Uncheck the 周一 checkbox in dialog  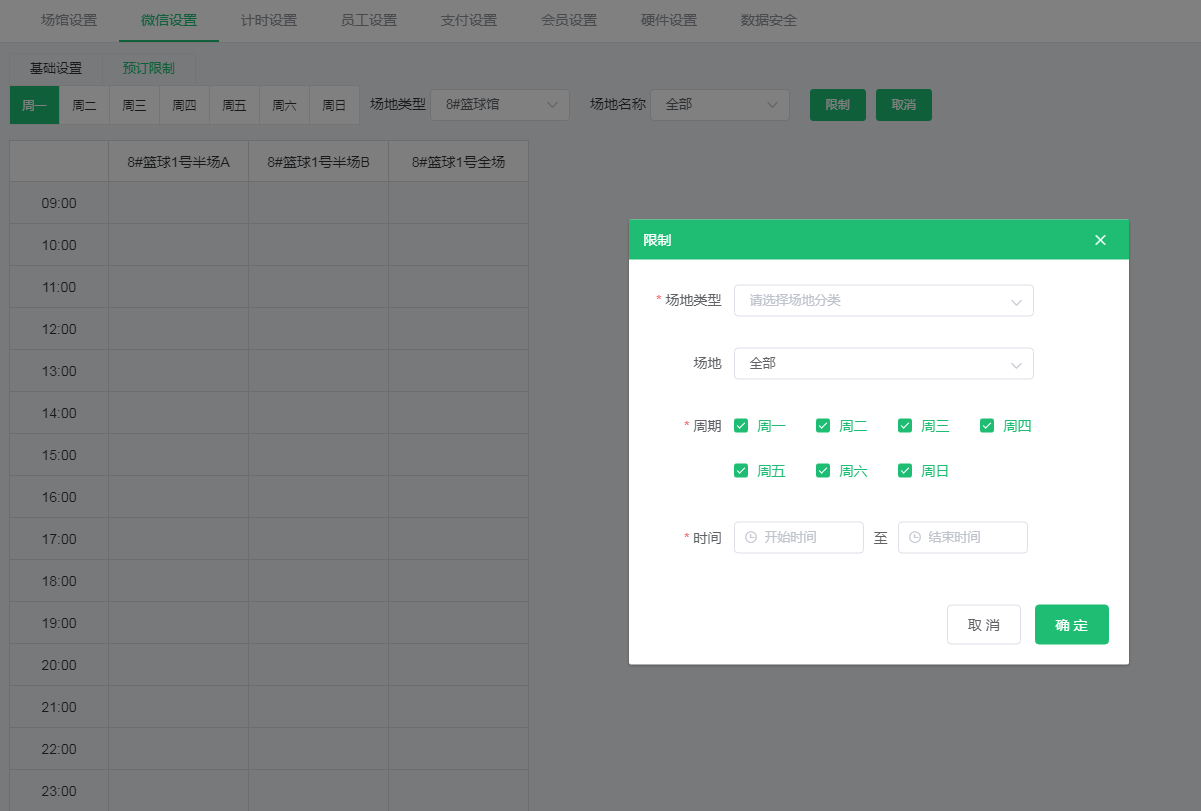[x=741, y=426]
